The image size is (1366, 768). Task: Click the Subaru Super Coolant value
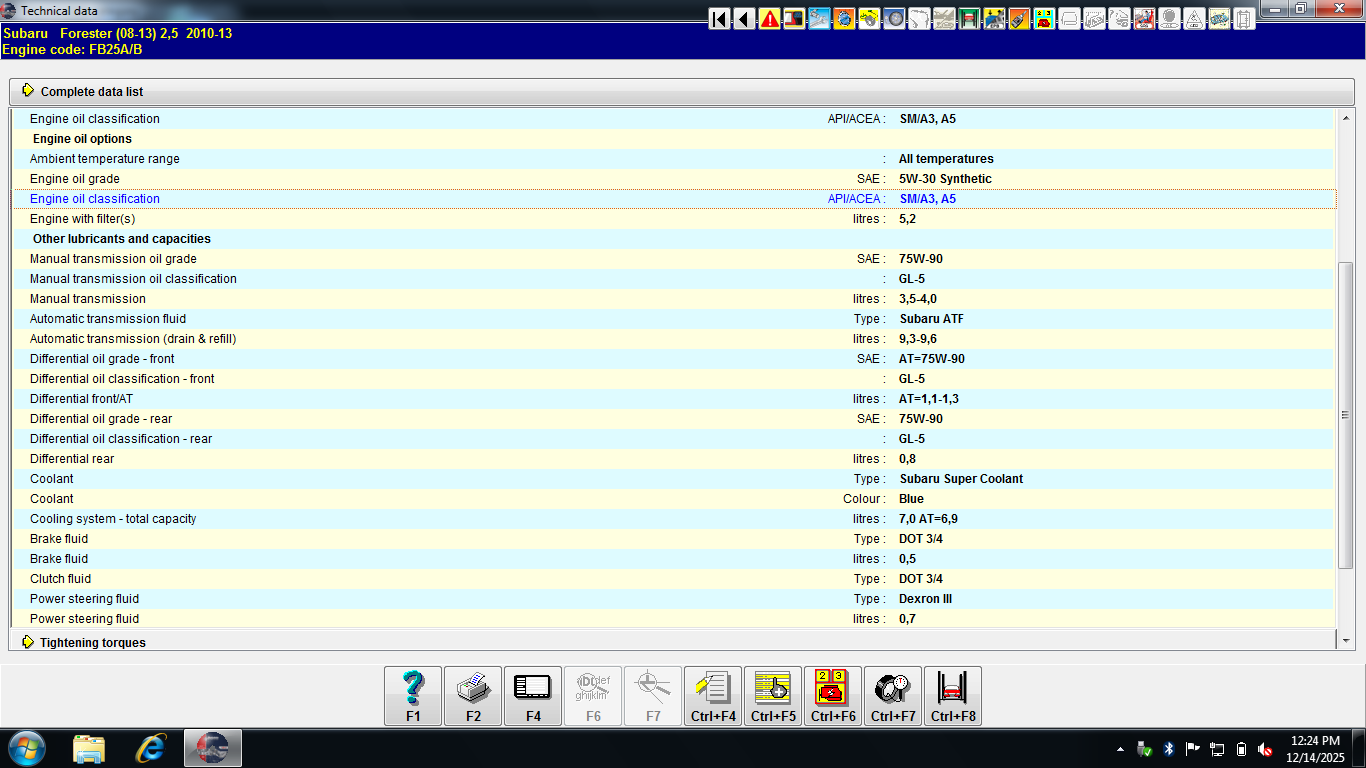pyautogui.click(x=961, y=479)
